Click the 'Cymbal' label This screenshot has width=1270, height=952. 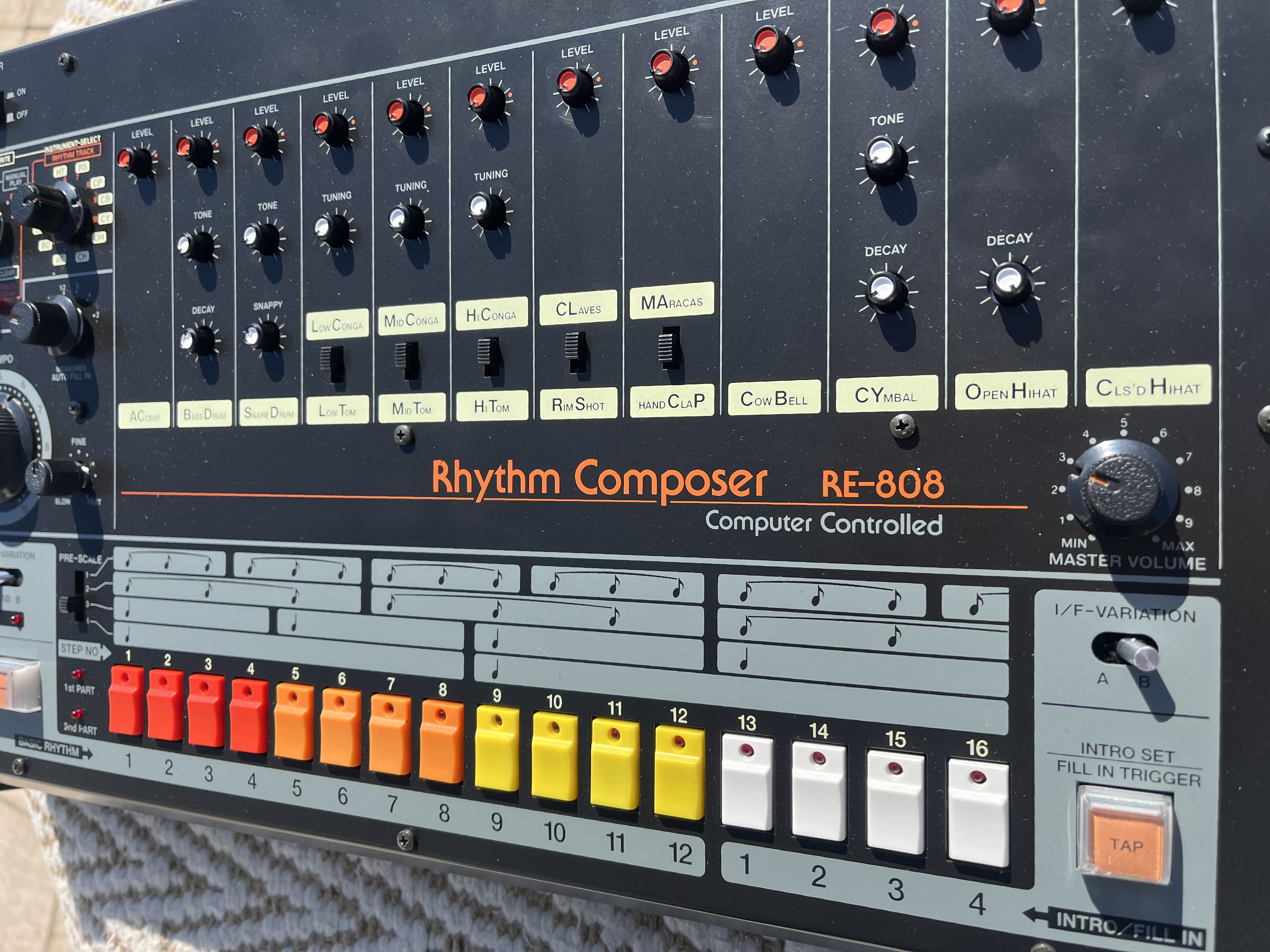[x=886, y=394]
